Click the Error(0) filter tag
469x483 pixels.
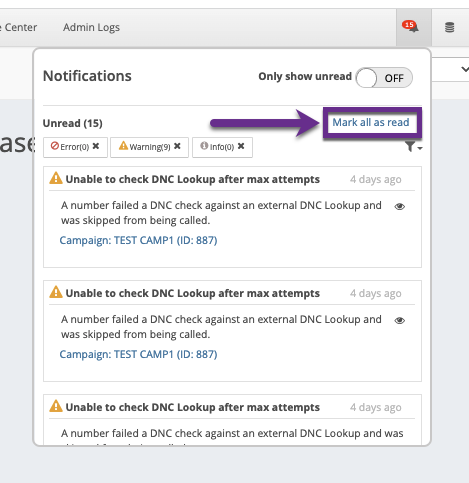coord(70,147)
